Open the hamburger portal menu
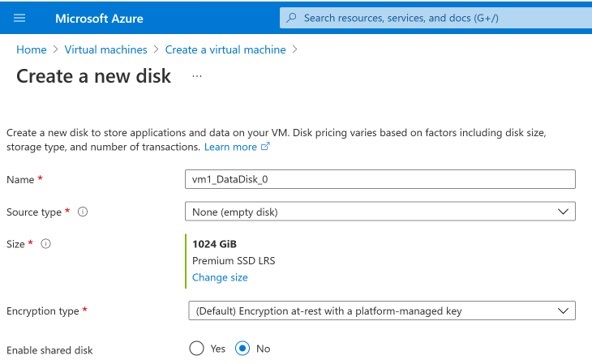 tap(19, 18)
